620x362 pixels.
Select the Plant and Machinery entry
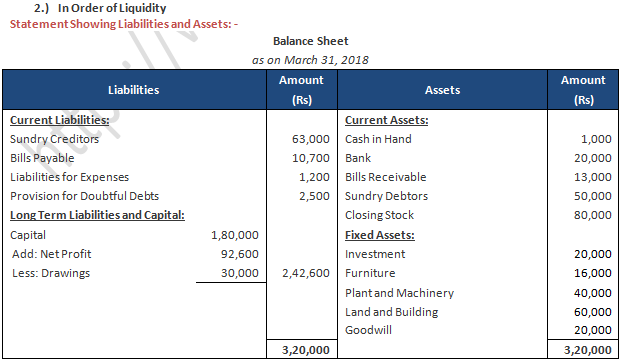click(x=399, y=293)
